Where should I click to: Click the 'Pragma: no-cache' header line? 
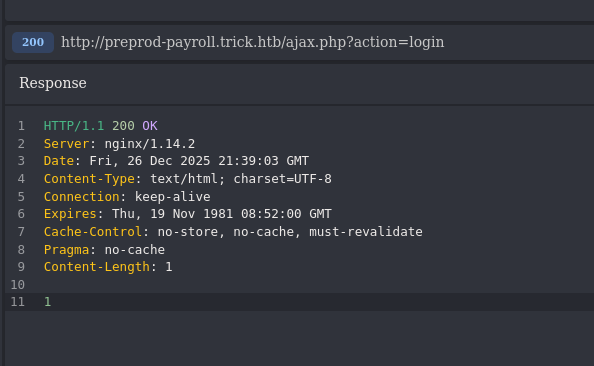pyautogui.click(x=104, y=250)
